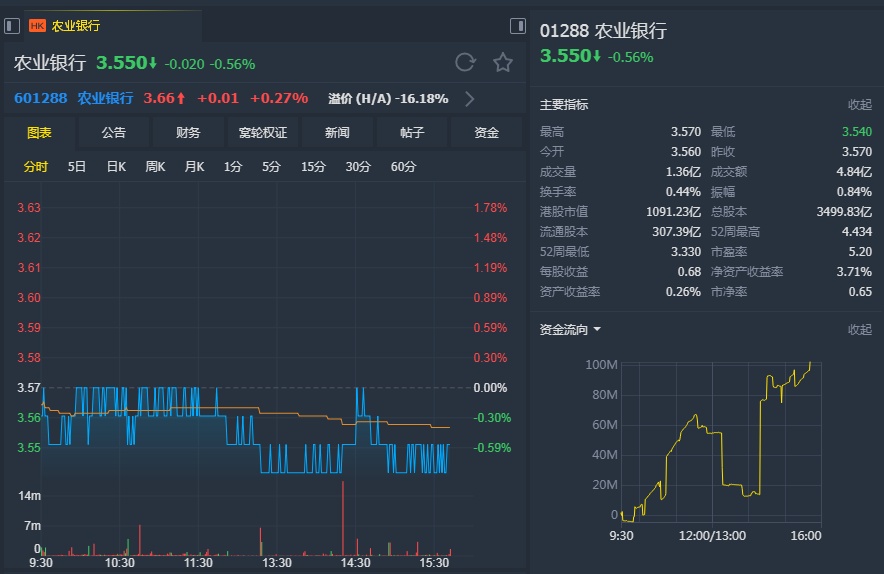Select the 分时 chart period

coord(36,167)
